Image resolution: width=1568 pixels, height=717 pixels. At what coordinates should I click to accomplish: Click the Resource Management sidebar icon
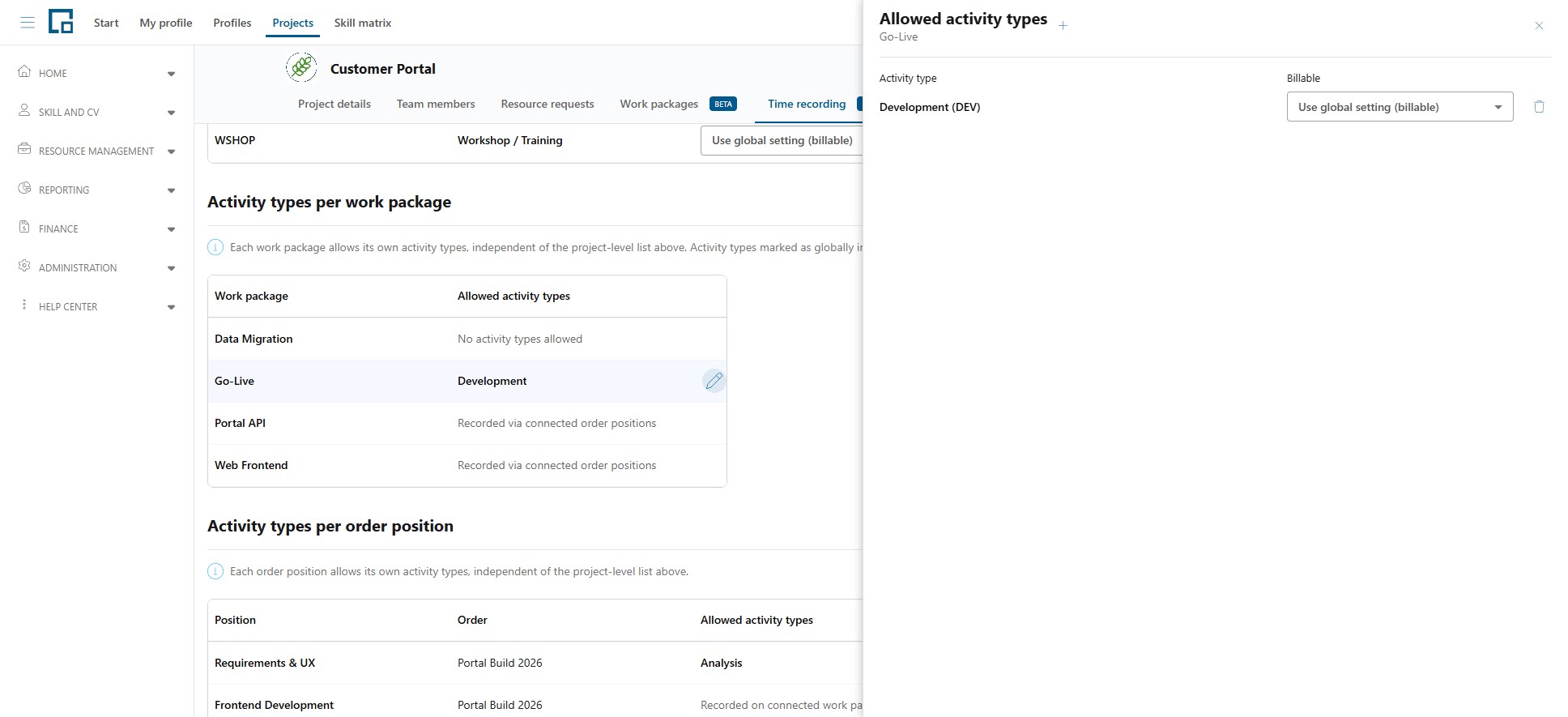tap(24, 149)
